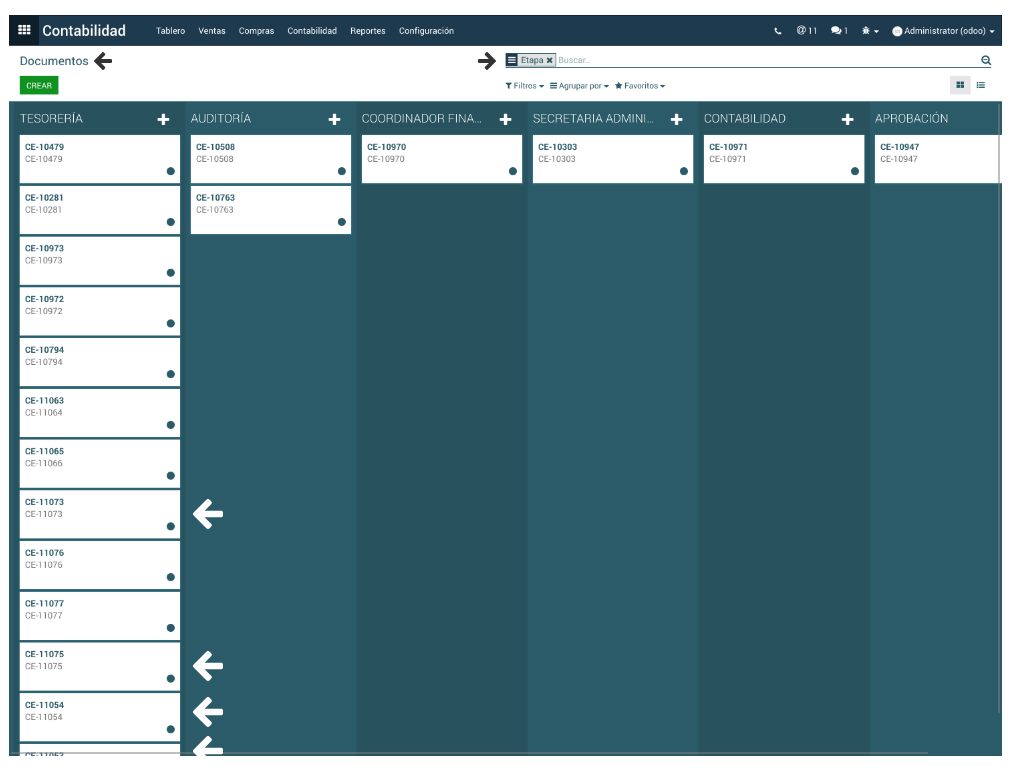Add a card to the Tesorería column
Screen dimensions: 1023x767
(163, 119)
